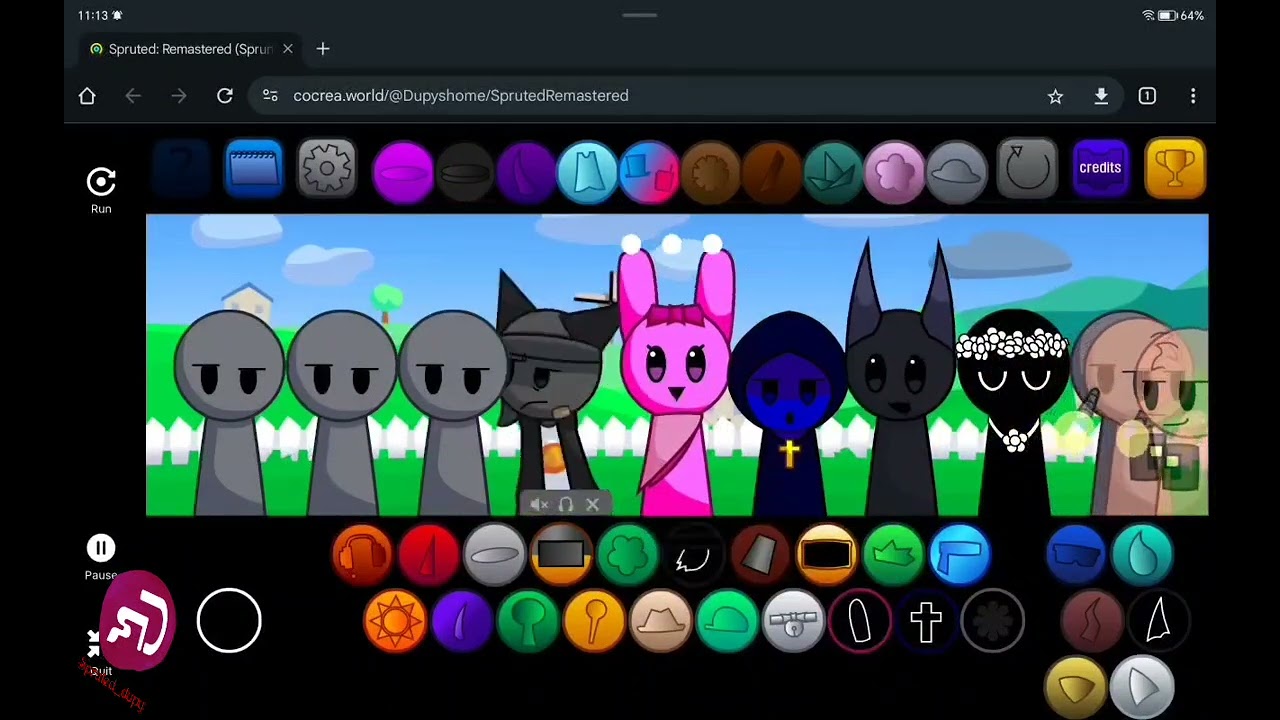
Task: Solo the character using headphones icon
Action: pyautogui.click(x=566, y=505)
